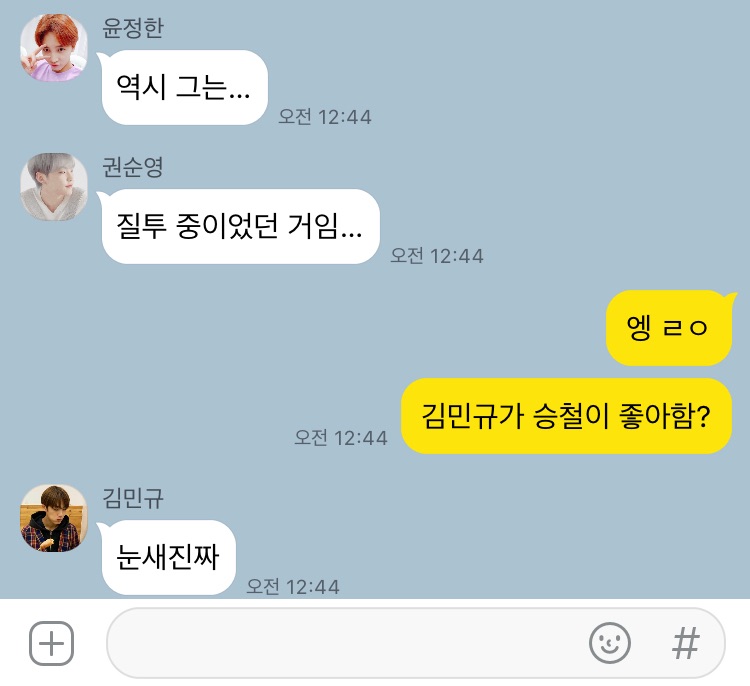Tap the empty blue chat background
This screenshot has width=750, height=686.
pos(526,144)
